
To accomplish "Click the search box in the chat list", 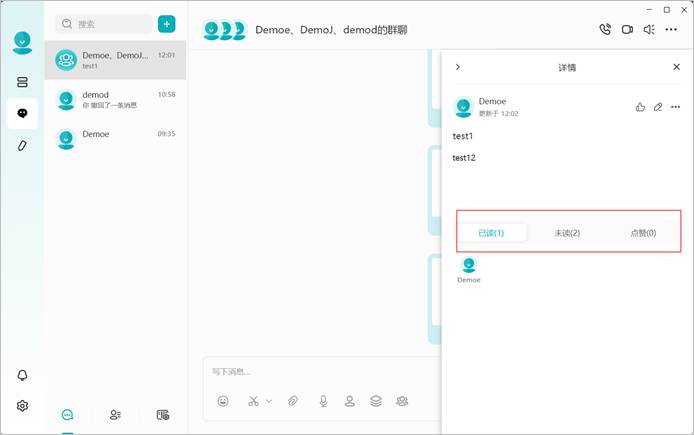I will pyautogui.click(x=104, y=24).
